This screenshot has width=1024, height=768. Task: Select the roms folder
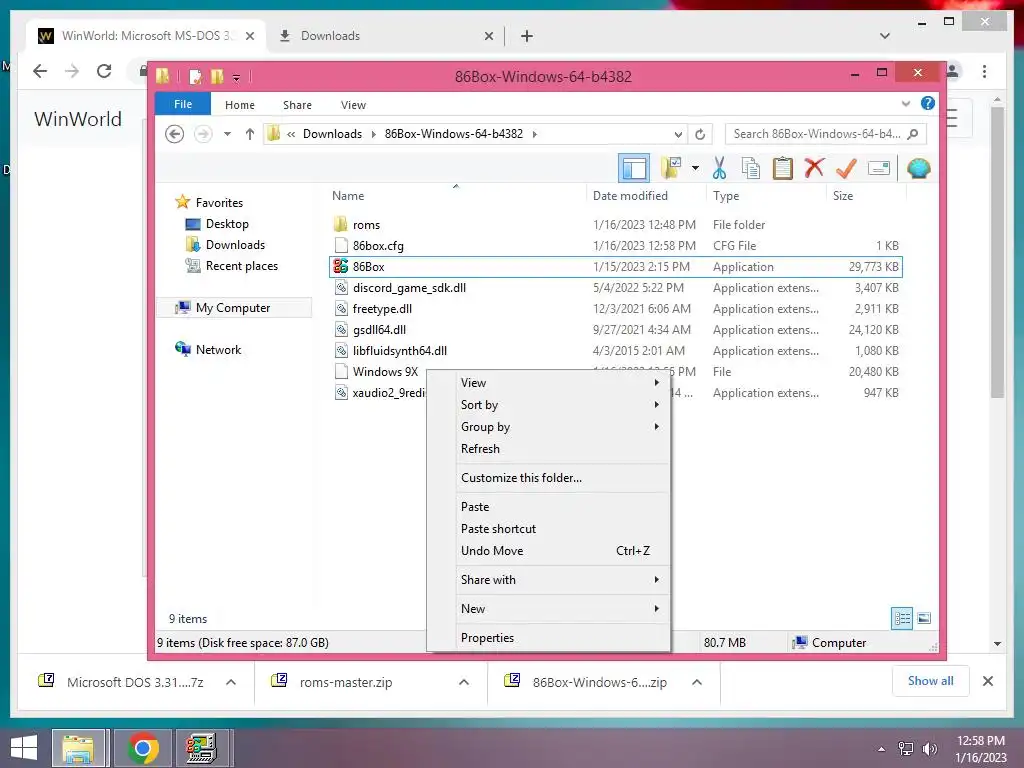click(366, 225)
